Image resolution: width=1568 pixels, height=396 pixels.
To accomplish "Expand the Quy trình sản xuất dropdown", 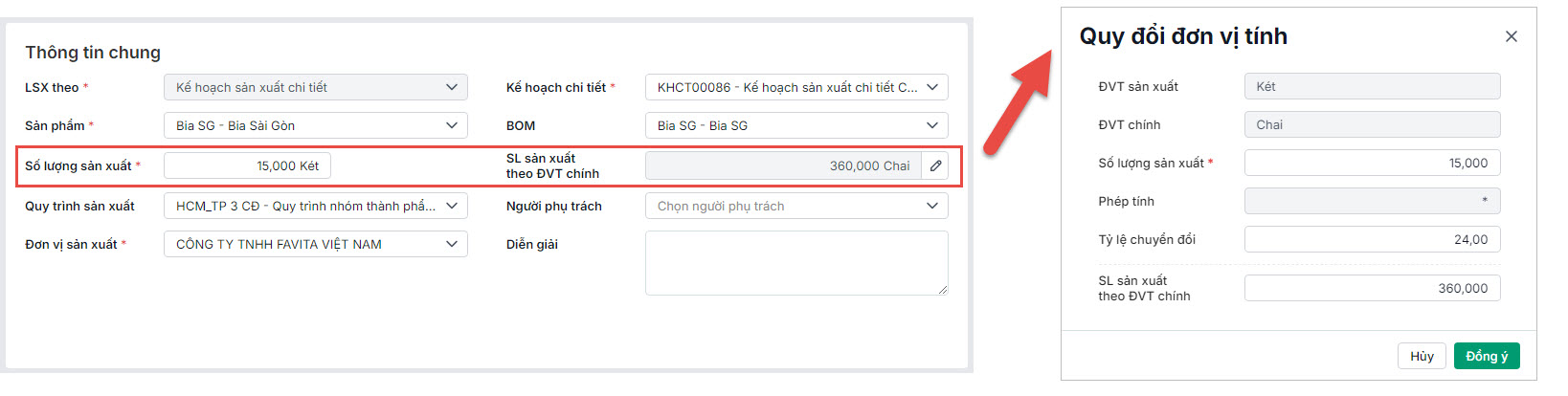I will [x=315, y=206].
